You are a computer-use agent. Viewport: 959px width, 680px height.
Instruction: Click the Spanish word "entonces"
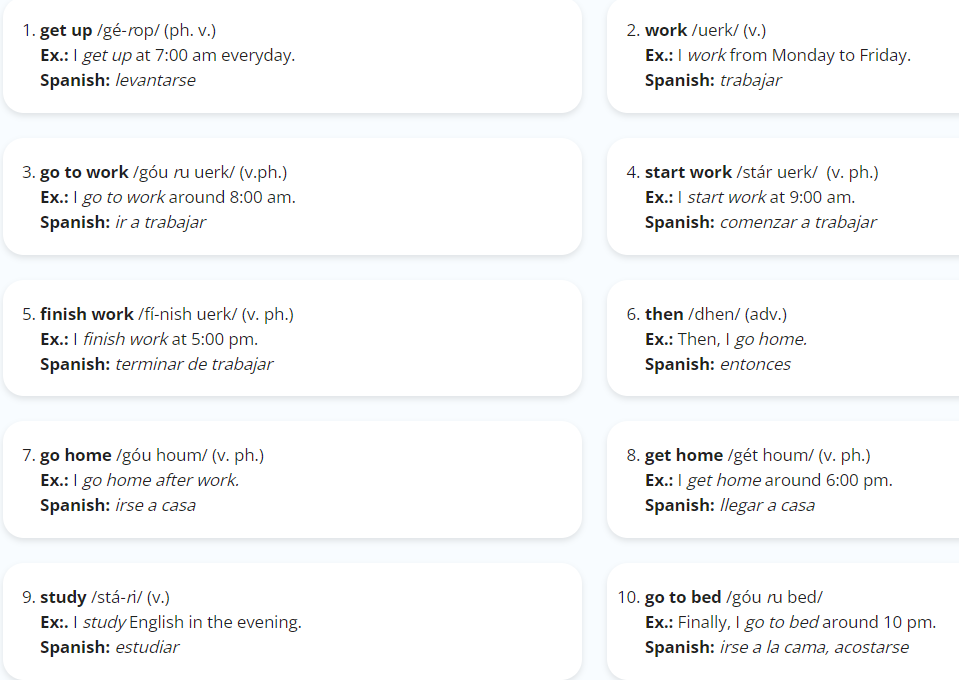tap(755, 364)
